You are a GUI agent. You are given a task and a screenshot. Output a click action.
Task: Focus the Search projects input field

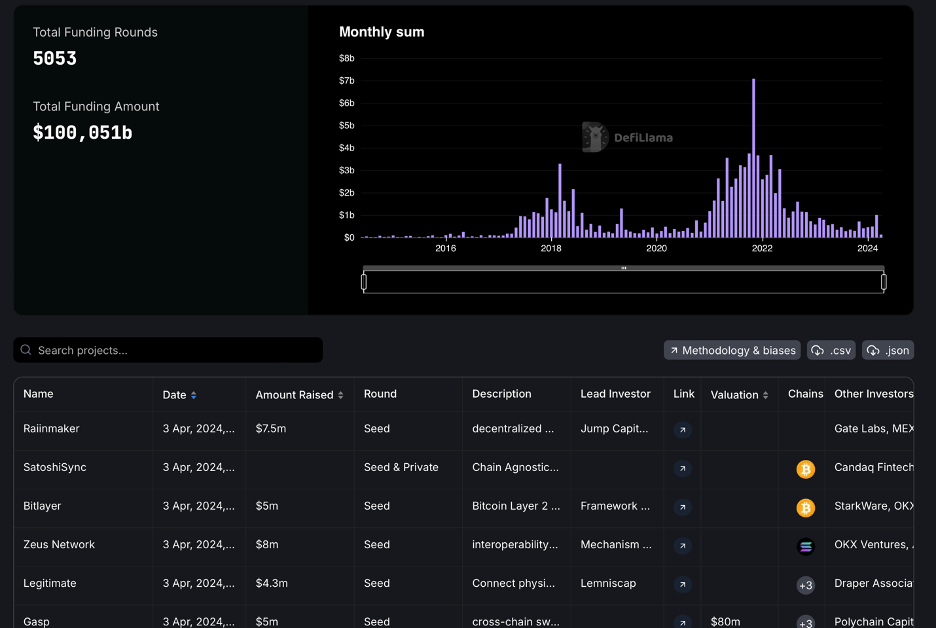(170, 350)
